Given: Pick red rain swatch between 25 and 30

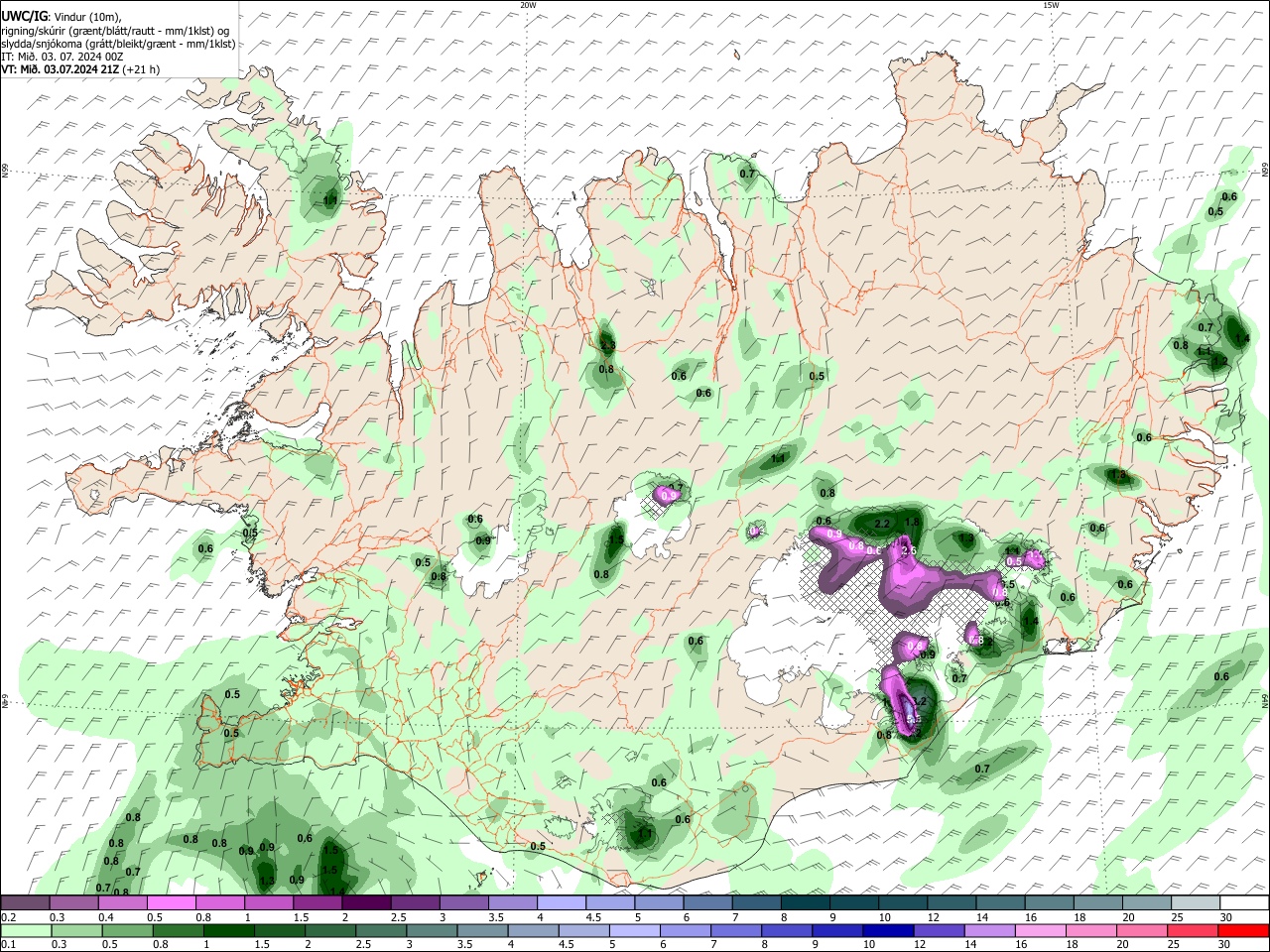Looking at the screenshot, I should point(1192,930).
